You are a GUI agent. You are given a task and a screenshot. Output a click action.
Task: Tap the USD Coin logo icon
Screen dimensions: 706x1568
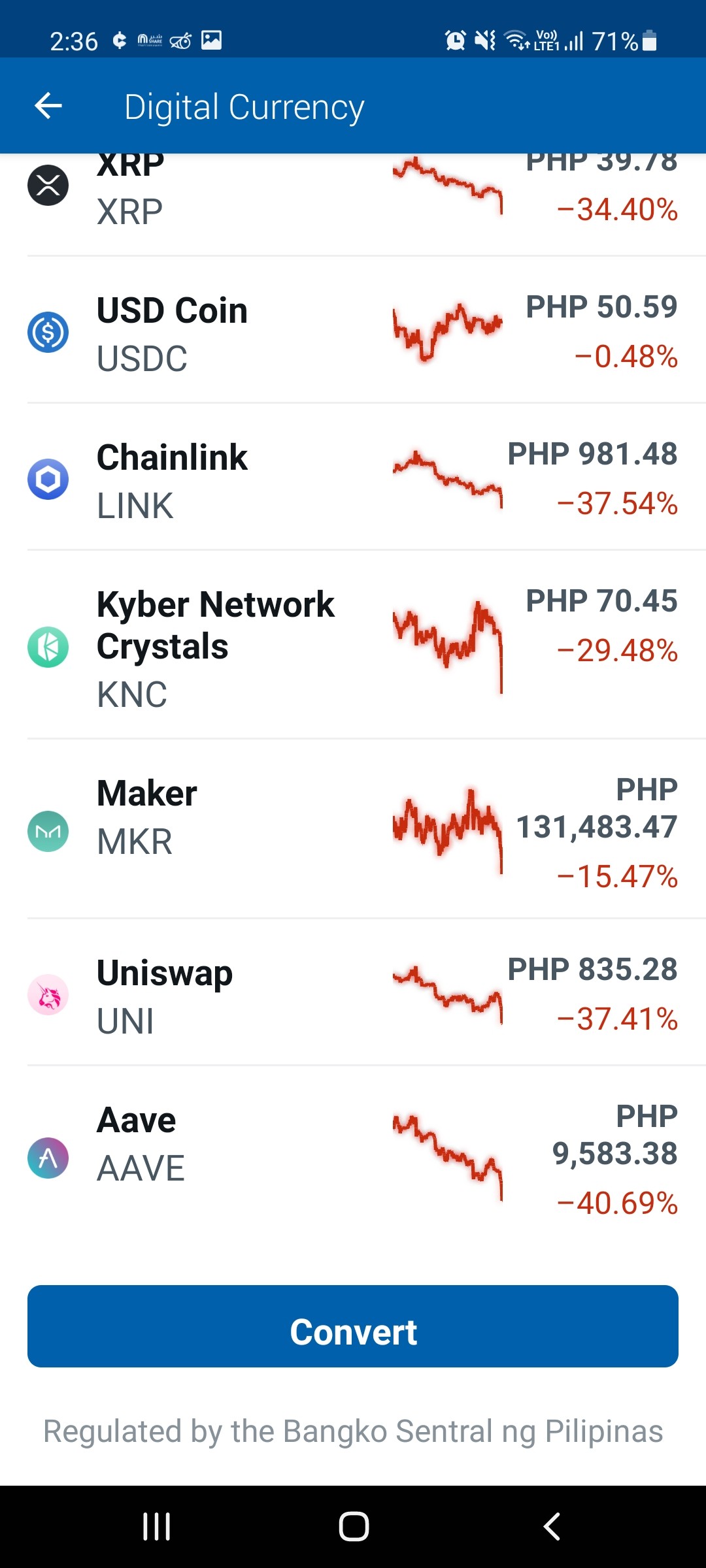(x=48, y=332)
